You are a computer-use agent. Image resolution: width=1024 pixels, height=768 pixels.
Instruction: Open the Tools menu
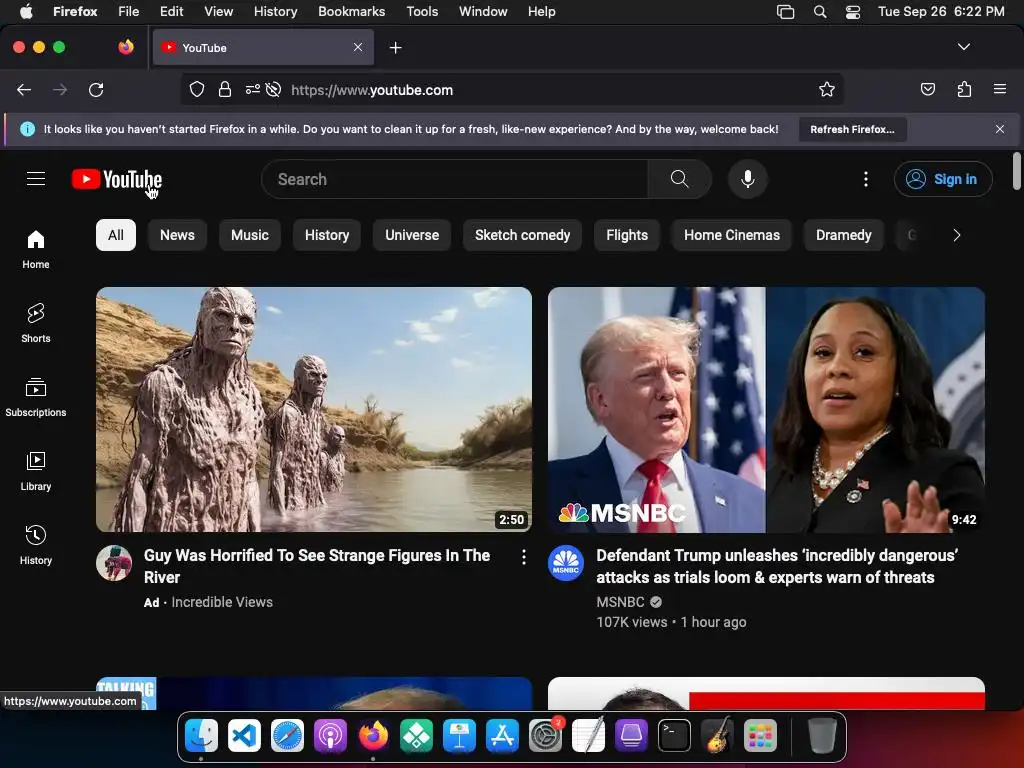coord(422,12)
